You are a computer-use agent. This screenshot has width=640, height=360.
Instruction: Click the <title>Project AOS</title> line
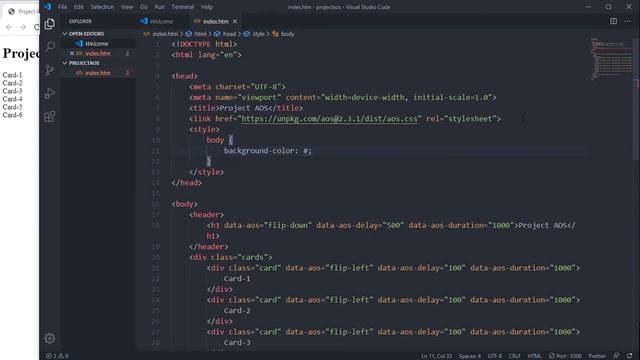click(x=246, y=108)
